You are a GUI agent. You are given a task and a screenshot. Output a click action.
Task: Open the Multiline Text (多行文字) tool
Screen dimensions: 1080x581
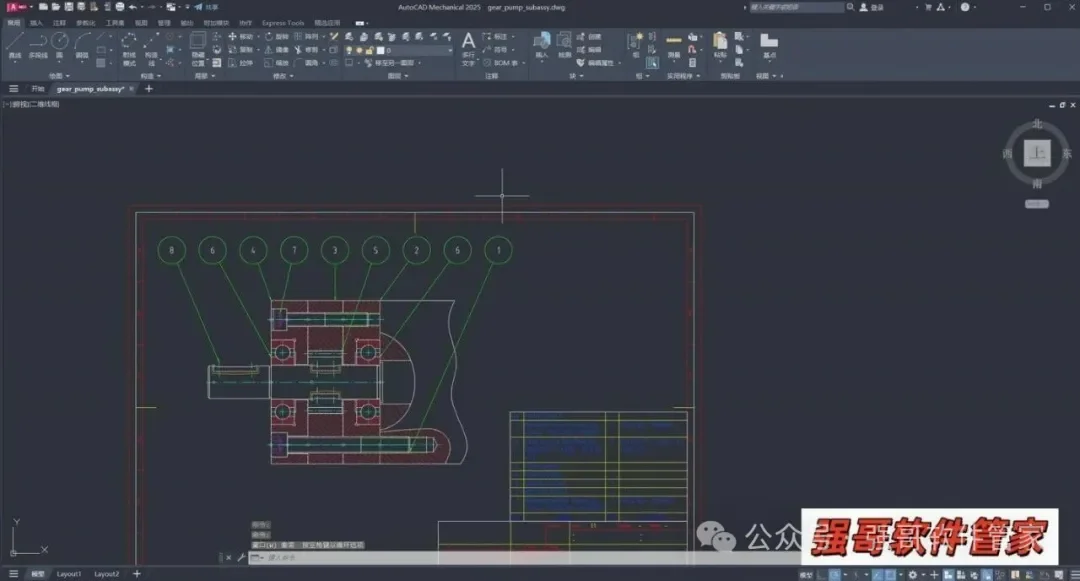coord(468,48)
